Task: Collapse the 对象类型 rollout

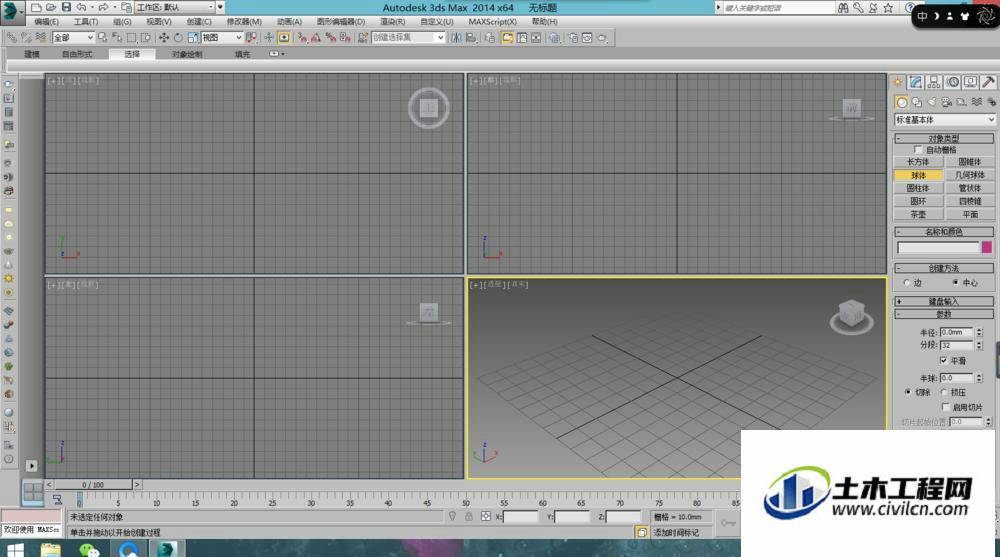Action: (944, 138)
